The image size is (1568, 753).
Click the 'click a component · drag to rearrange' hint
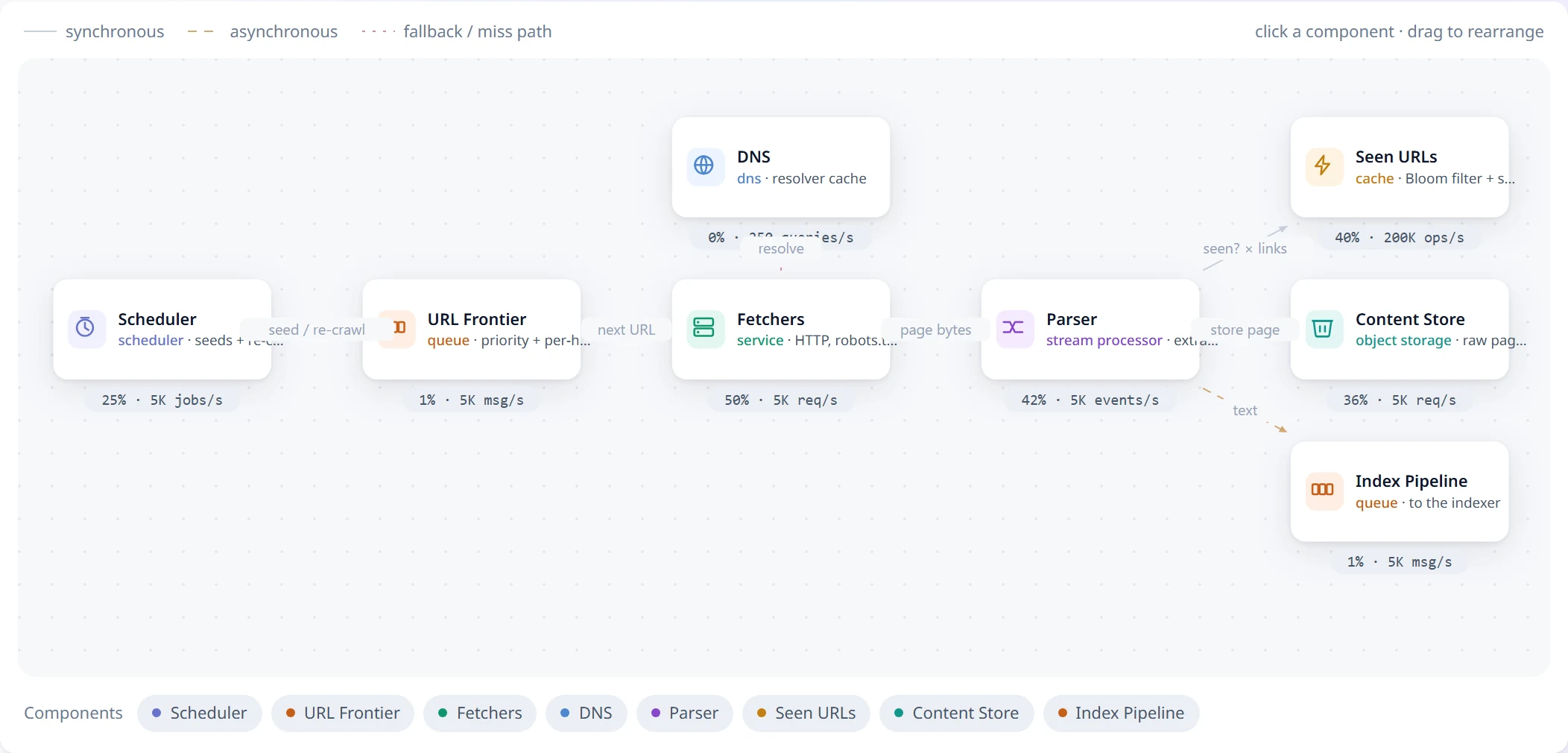click(x=1400, y=31)
